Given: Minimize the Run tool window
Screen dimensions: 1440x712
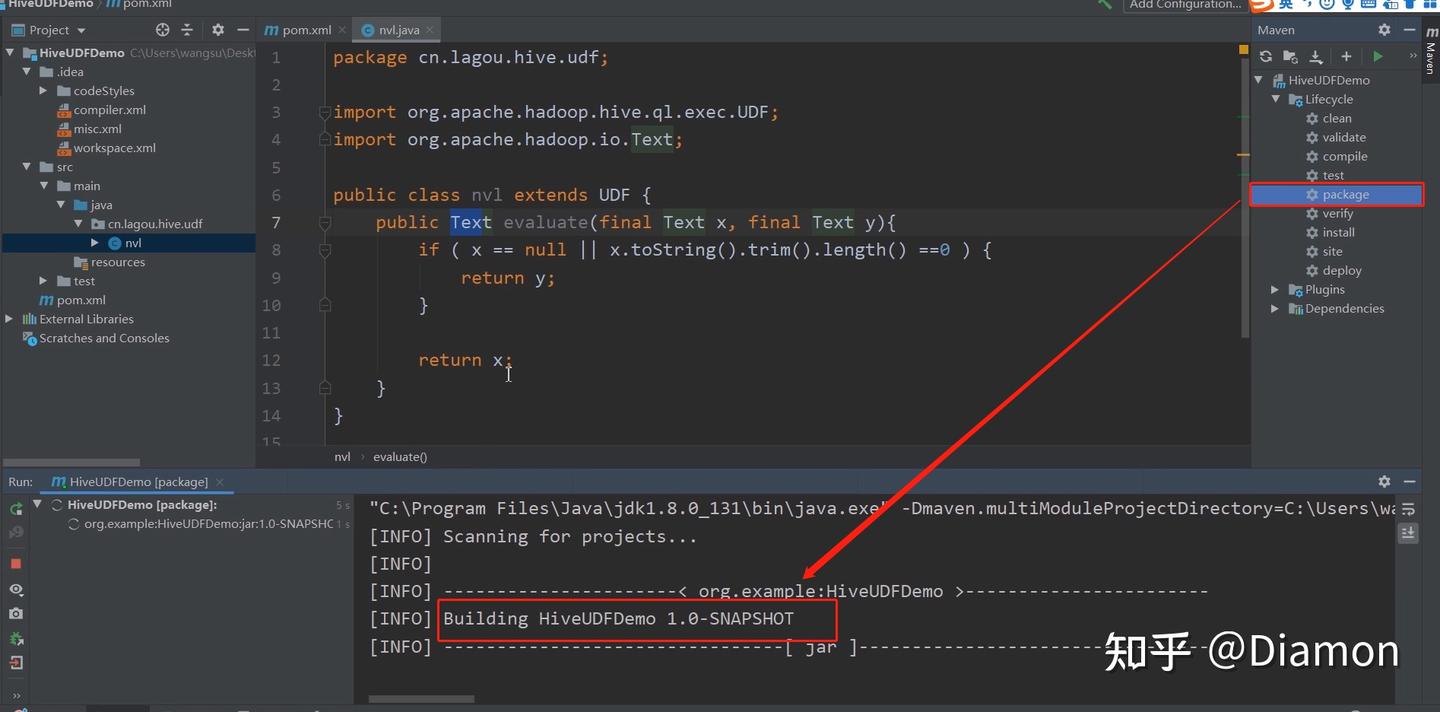Looking at the screenshot, I should [x=1409, y=481].
